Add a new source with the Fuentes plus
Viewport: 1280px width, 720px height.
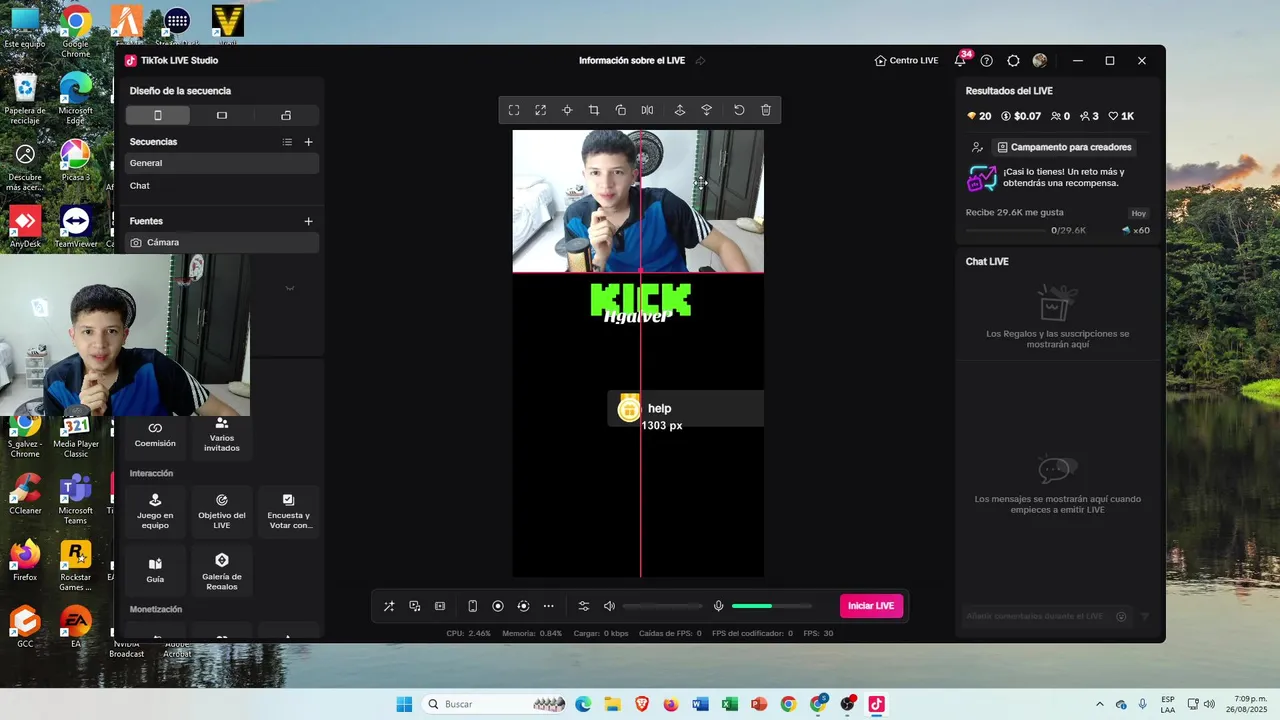pos(308,221)
